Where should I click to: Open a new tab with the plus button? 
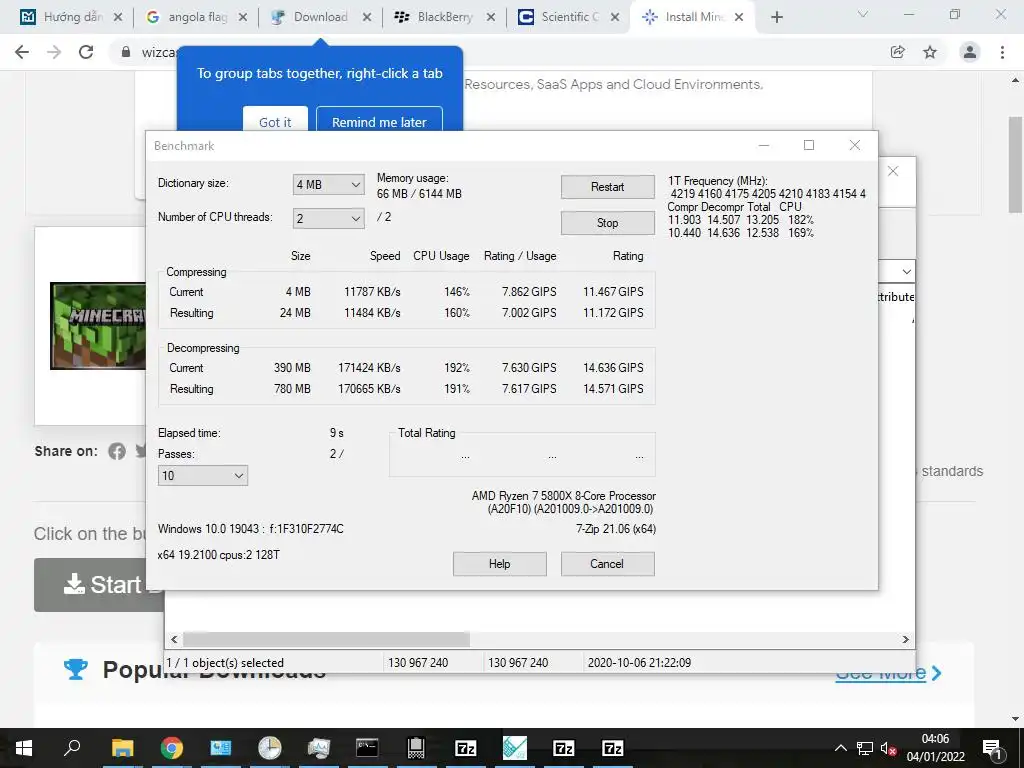[776, 18]
